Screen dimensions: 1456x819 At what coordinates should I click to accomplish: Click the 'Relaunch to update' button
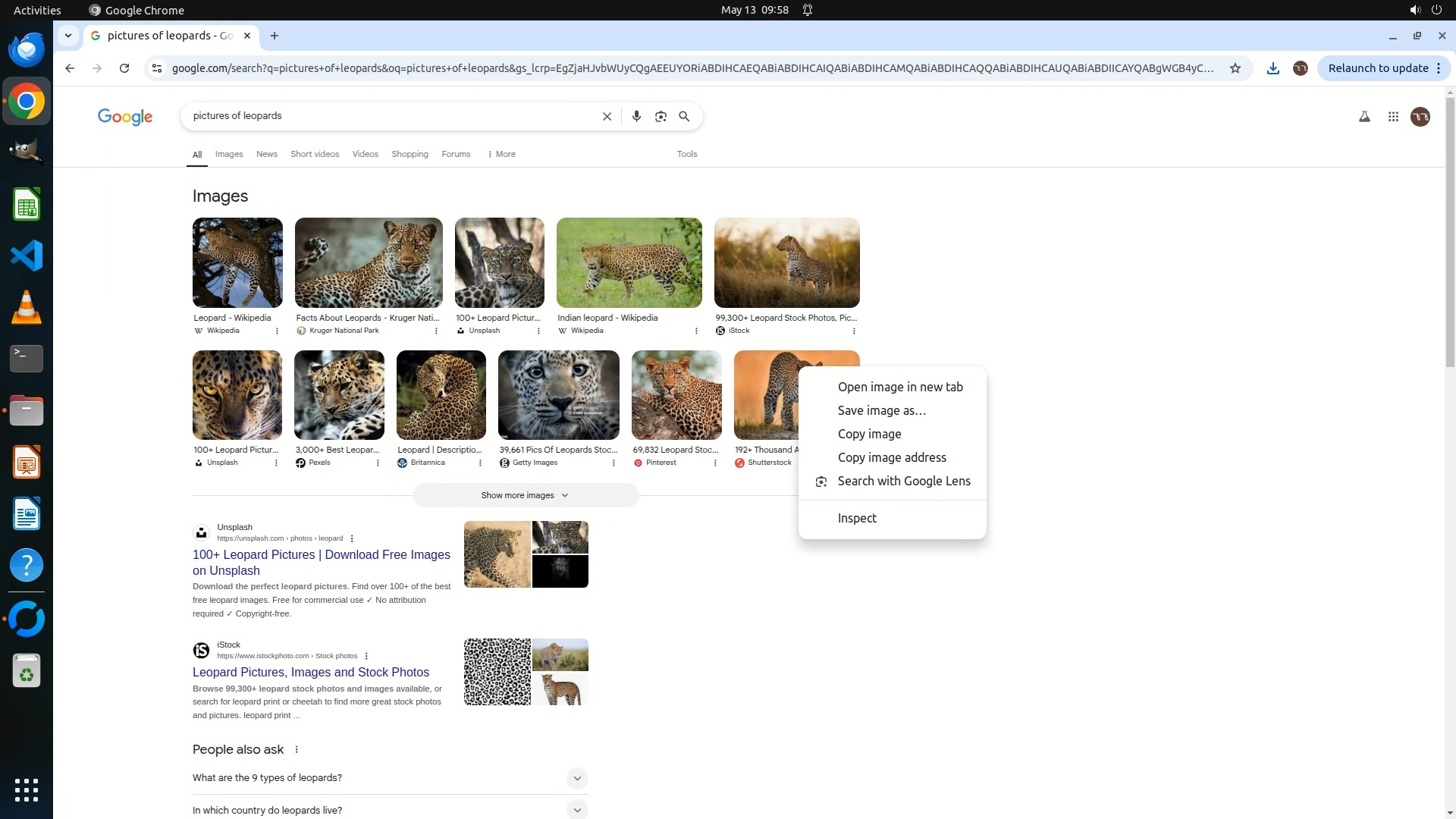tap(1377, 68)
